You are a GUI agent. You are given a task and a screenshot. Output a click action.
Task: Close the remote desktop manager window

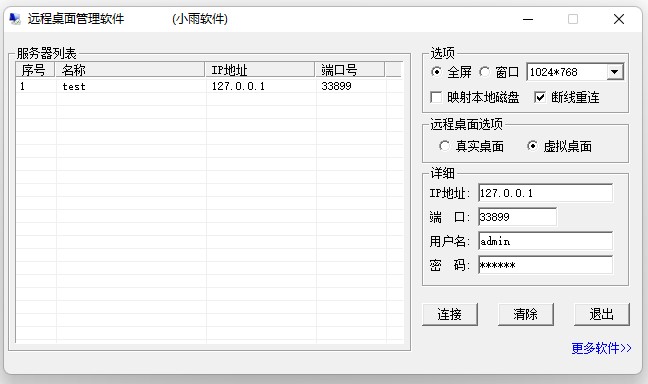click(x=619, y=19)
